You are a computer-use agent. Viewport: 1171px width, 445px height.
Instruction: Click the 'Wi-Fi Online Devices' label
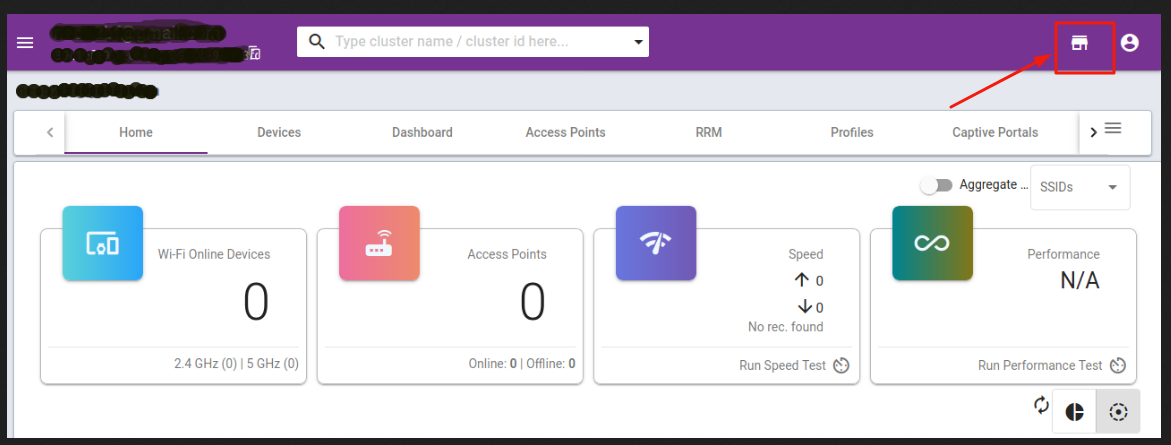[214, 254]
